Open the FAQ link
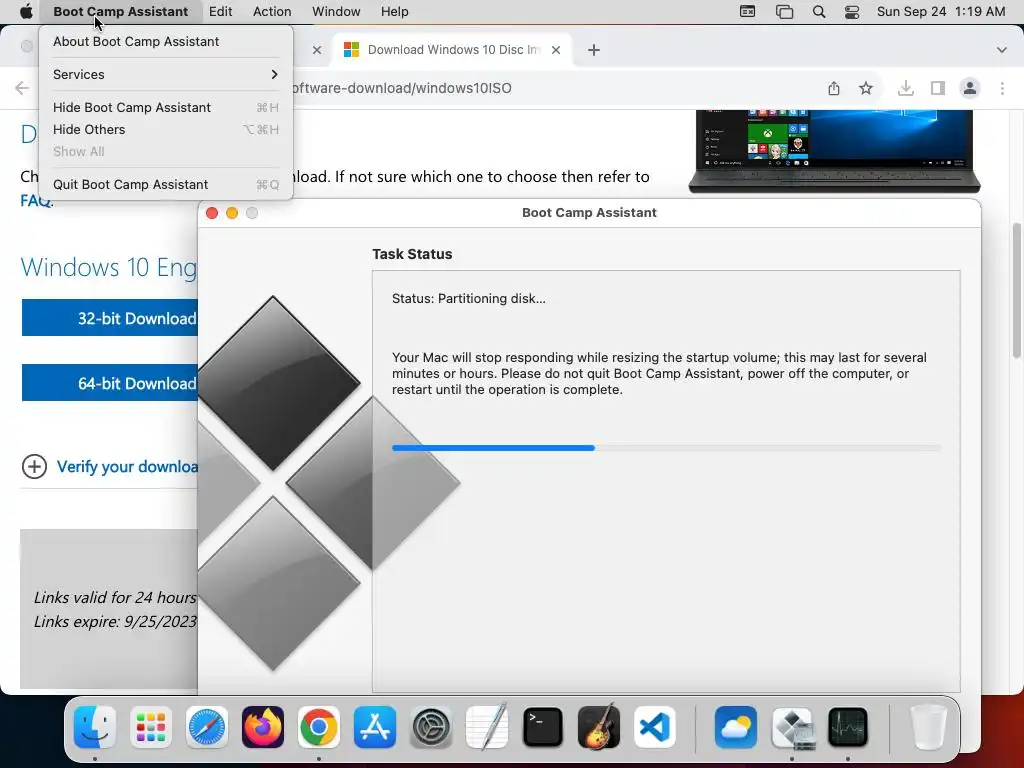The width and height of the screenshot is (1024, 768). click(x=36, y=200)
